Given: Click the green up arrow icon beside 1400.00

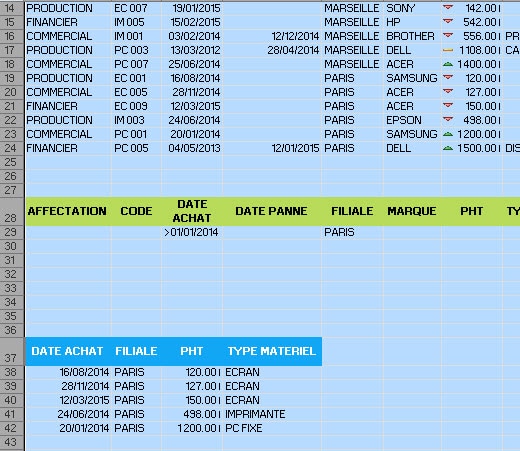Looking at the screenshot, I should pyautogui.click(x=448, y=64).
